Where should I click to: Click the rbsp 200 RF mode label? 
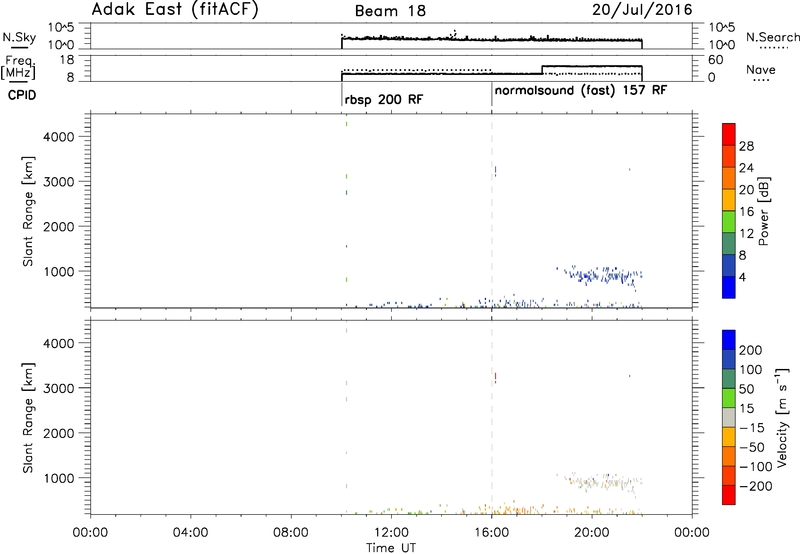[x=384, y=99]
